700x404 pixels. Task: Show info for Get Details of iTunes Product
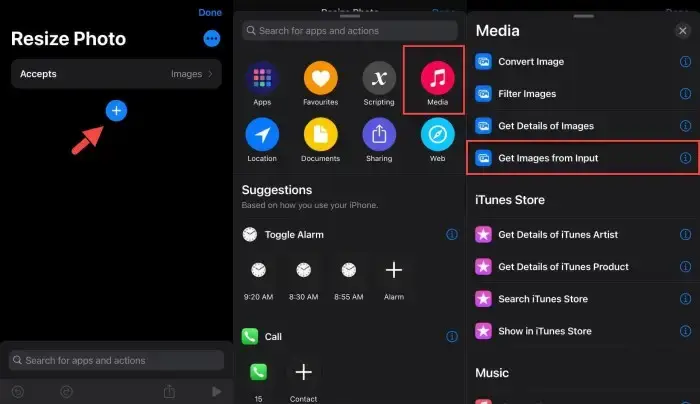685,267
